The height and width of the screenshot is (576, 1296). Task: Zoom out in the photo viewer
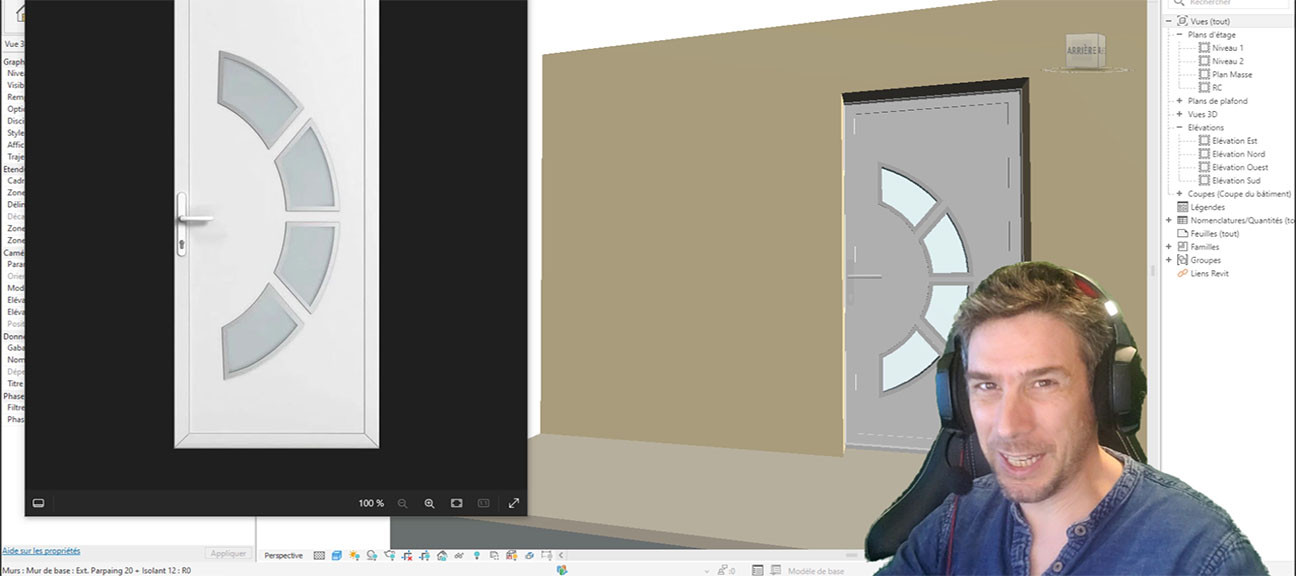click(403, 503)
